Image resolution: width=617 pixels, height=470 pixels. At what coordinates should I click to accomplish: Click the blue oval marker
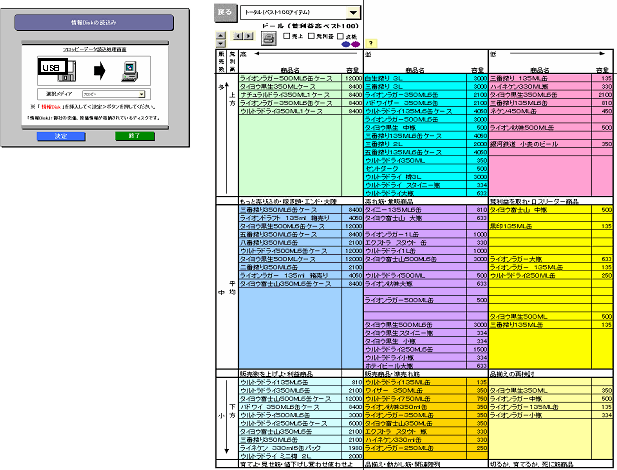pyautogui.click(x=345, y=44)
